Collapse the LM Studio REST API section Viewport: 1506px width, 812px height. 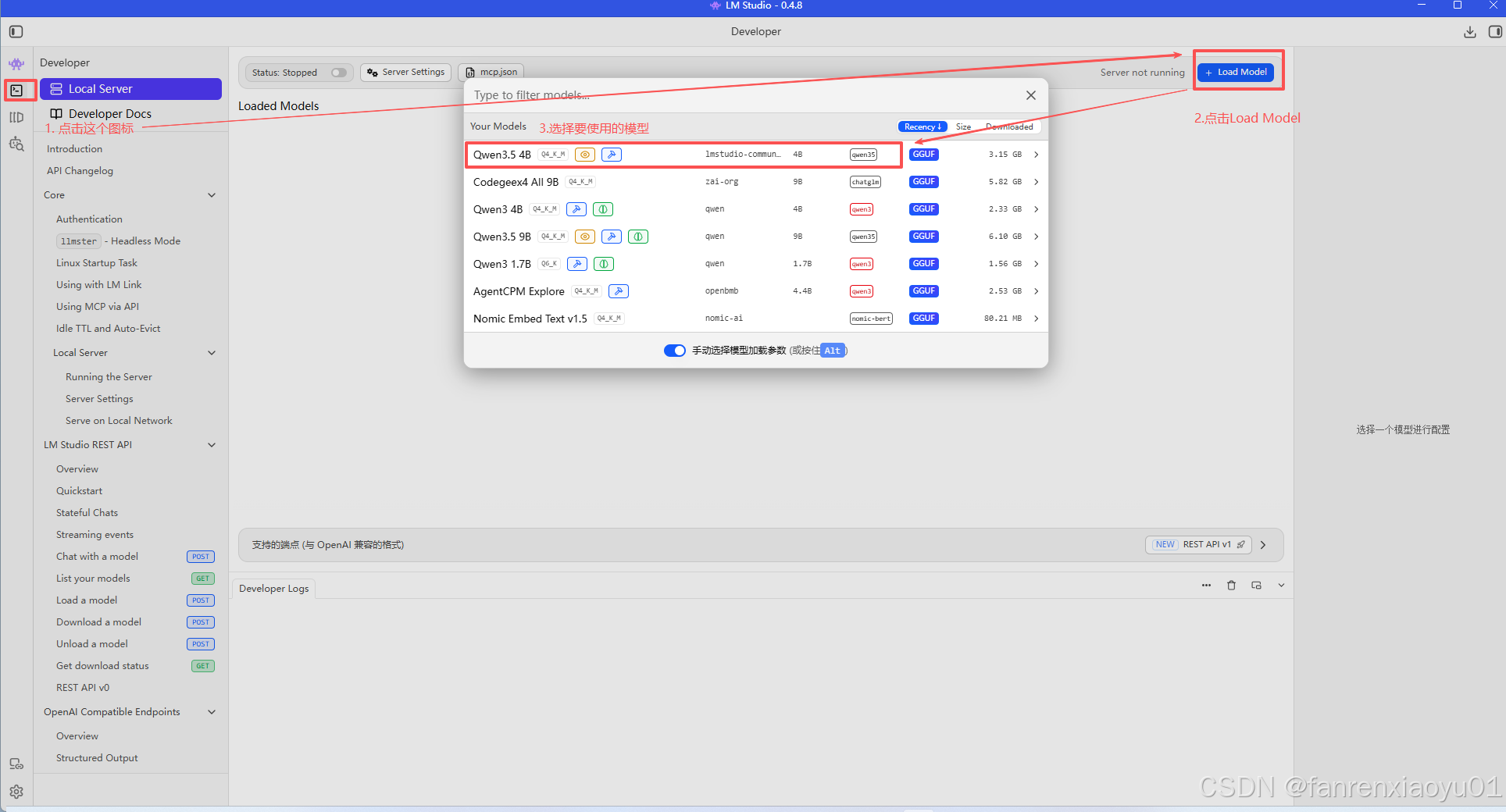[212, 445]
